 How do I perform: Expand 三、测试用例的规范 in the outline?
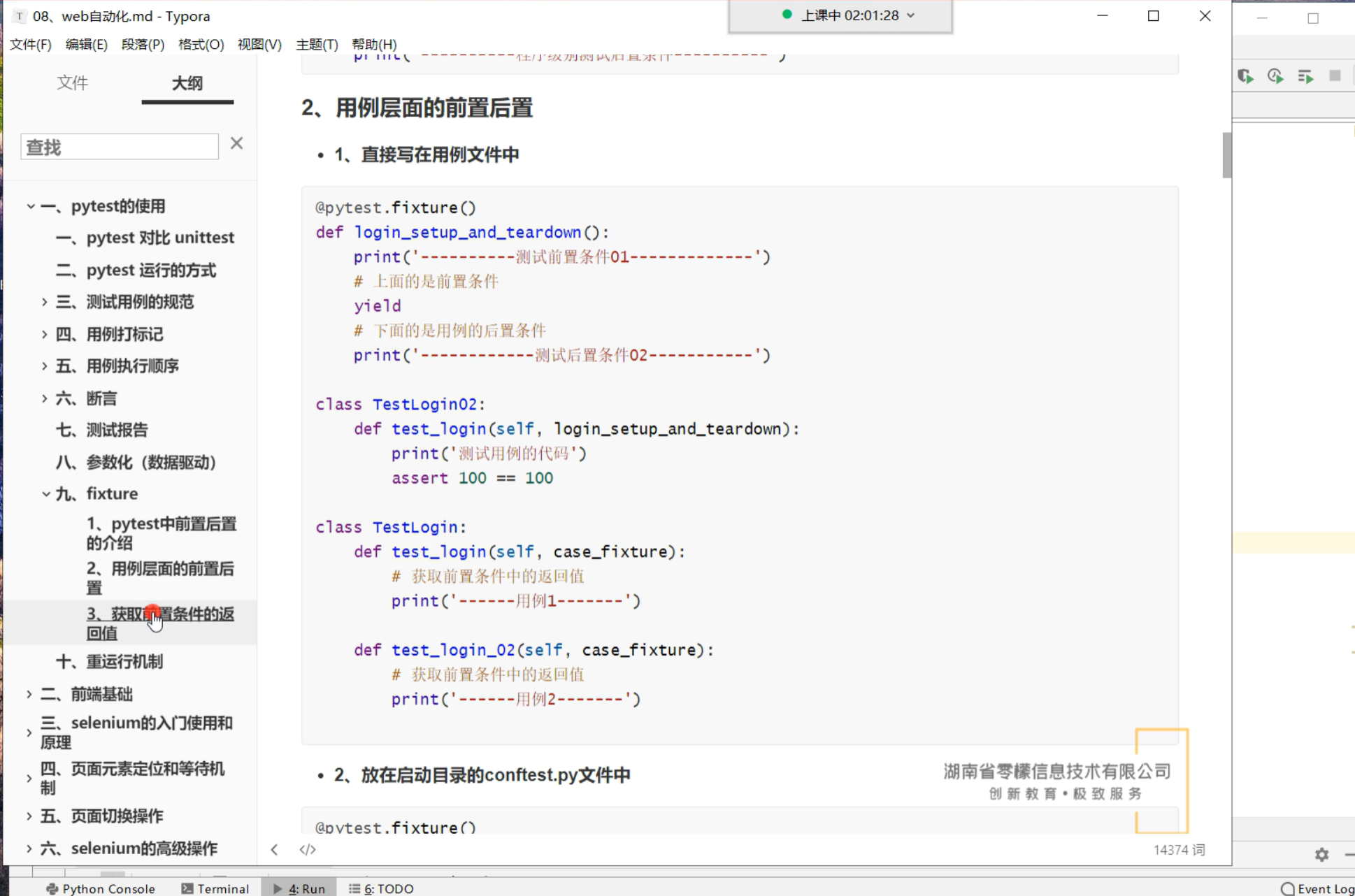click(x=45, y=302)
